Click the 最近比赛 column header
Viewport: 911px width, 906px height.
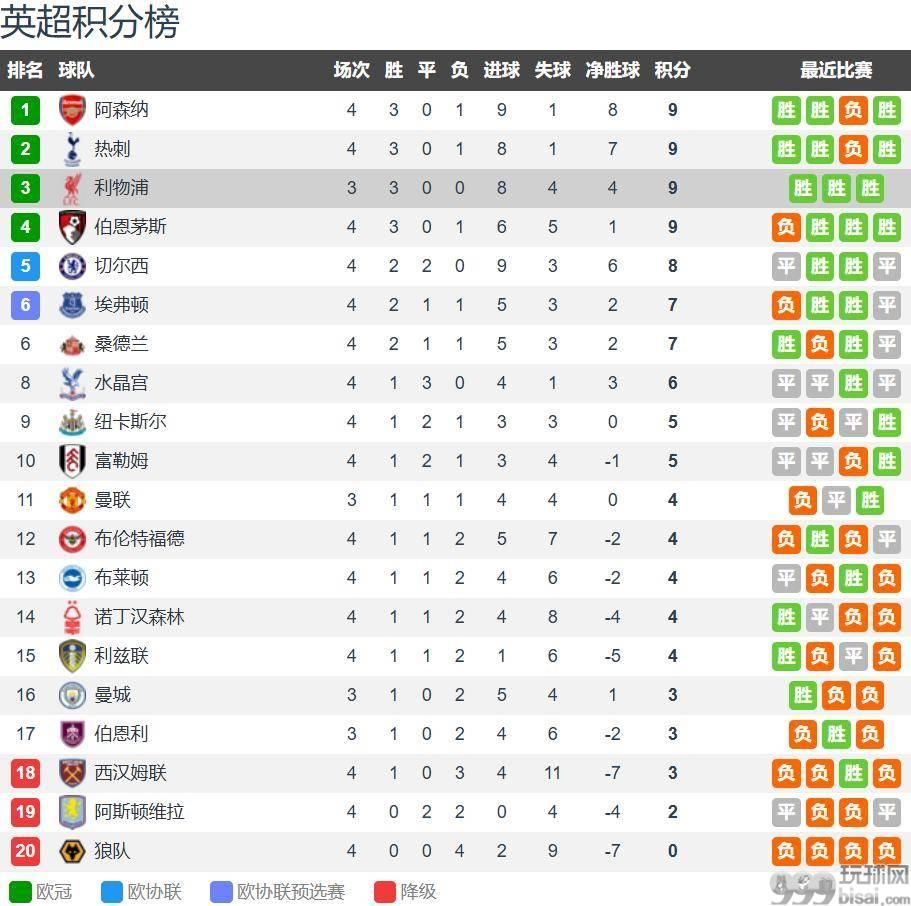(x=836, y=70)
